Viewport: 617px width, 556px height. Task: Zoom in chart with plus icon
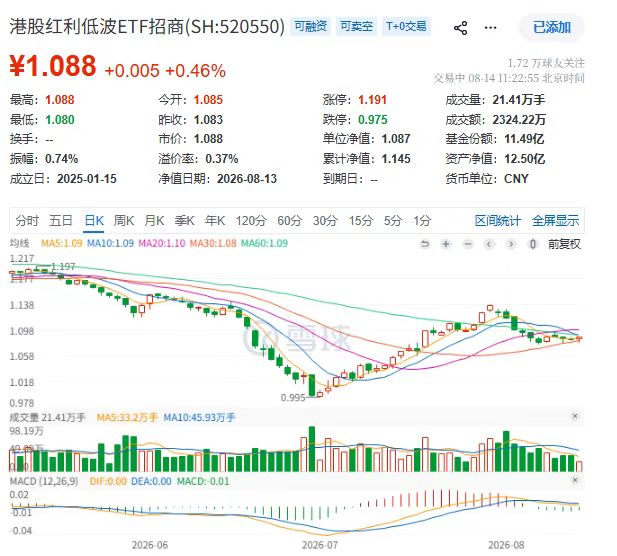pos(446,244)
